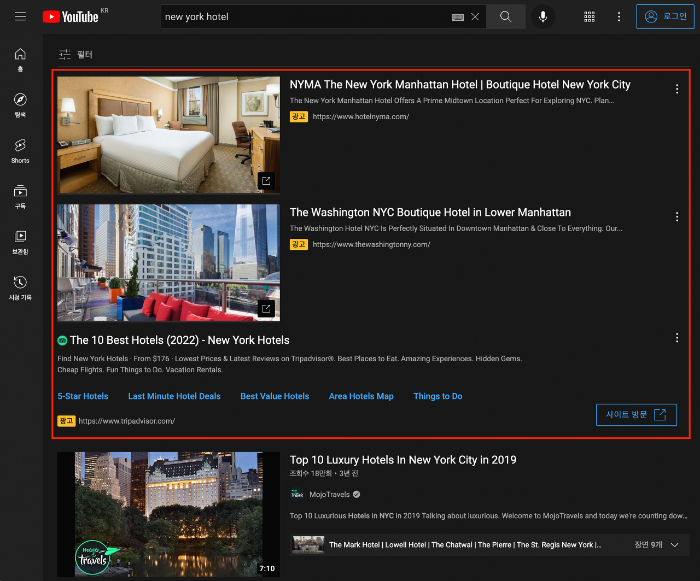This screenshot has width=700, height=581.
Task: Open Things to Do sitelink
Action: (x=438, y=396)
